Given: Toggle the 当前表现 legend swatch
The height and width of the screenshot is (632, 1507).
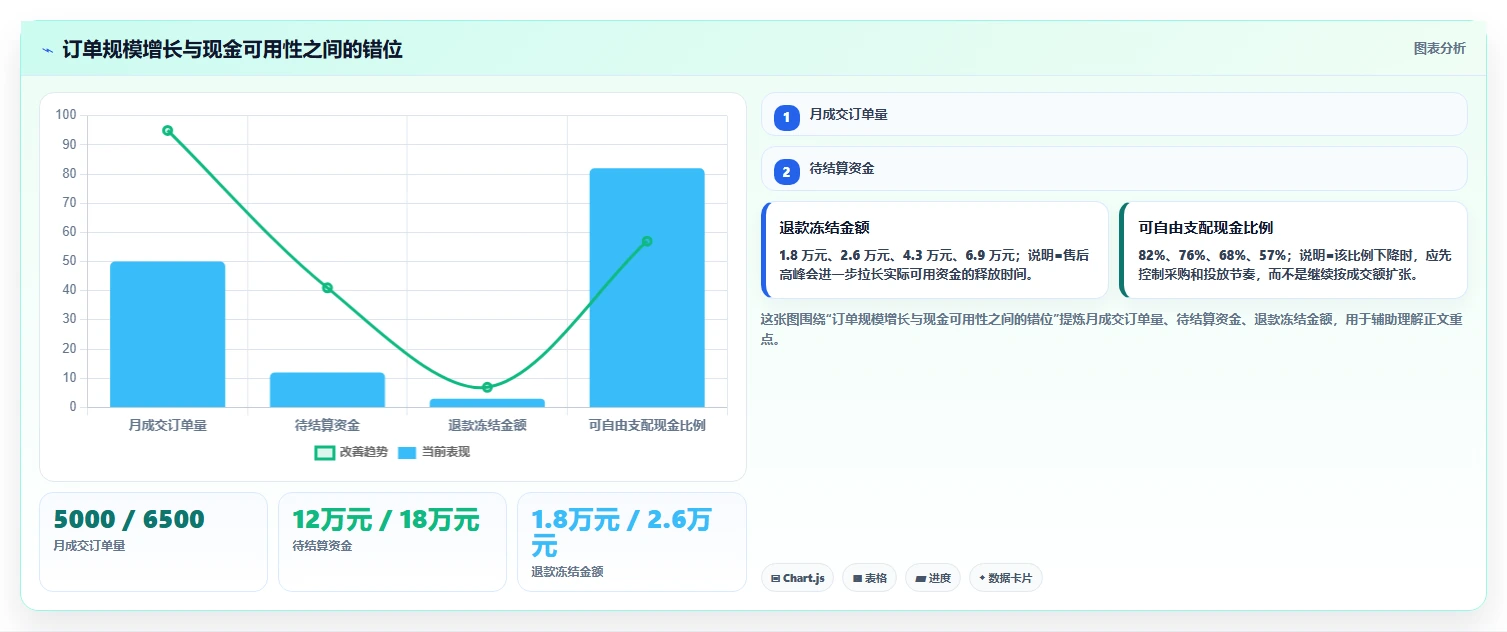Looking at the screenshot, I should click(407, 452).
